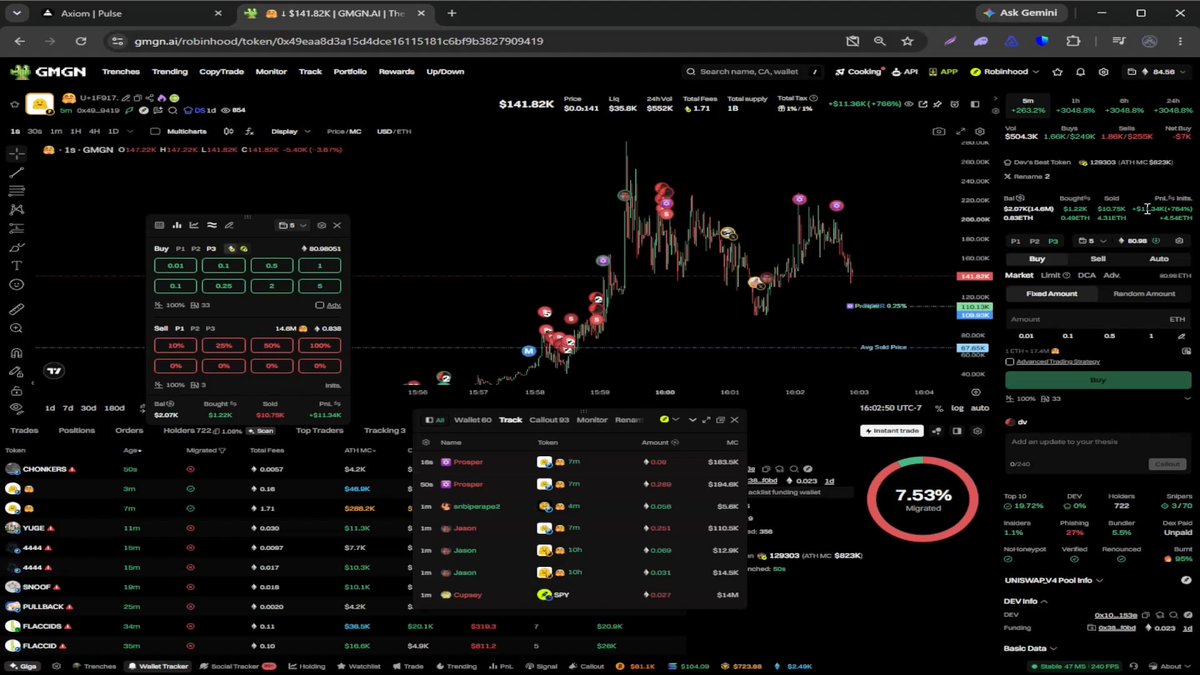The image size is (1200, 675).
Task: Select the trend line drawing tool
Action: tap(16, 172)
